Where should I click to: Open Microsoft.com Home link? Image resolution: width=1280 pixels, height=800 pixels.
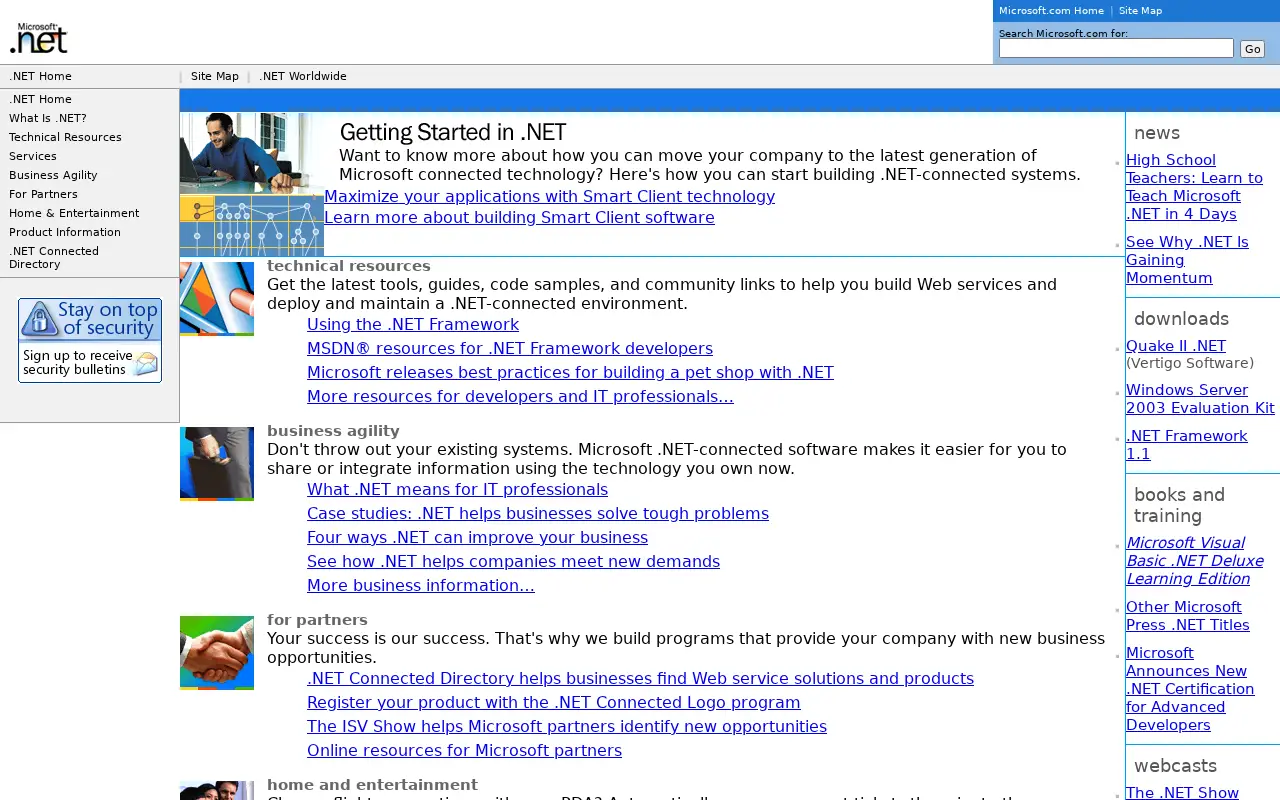click(x=1051, y=11)
